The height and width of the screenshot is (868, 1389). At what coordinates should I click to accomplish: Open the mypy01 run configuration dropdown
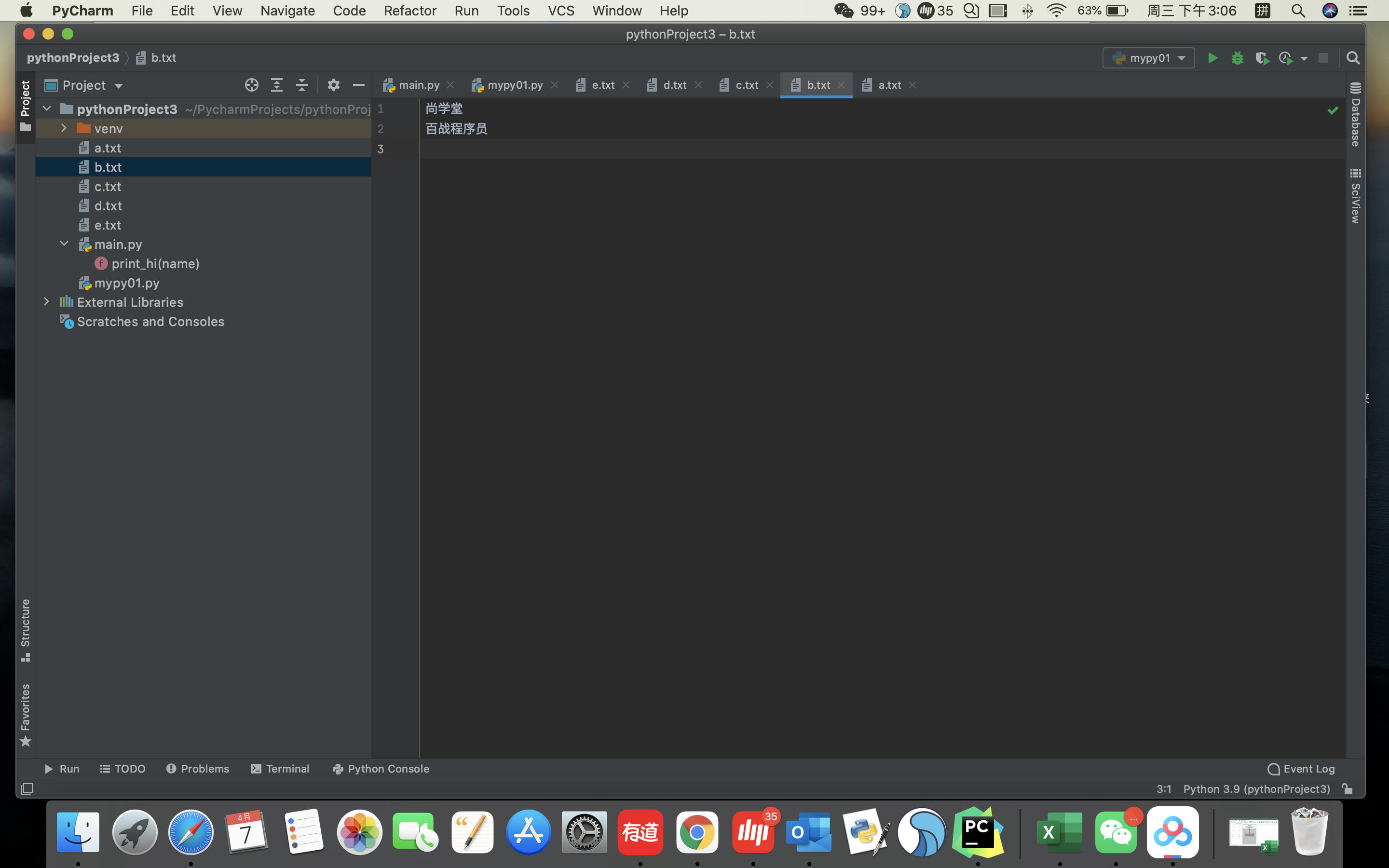tap(1148, 58)
